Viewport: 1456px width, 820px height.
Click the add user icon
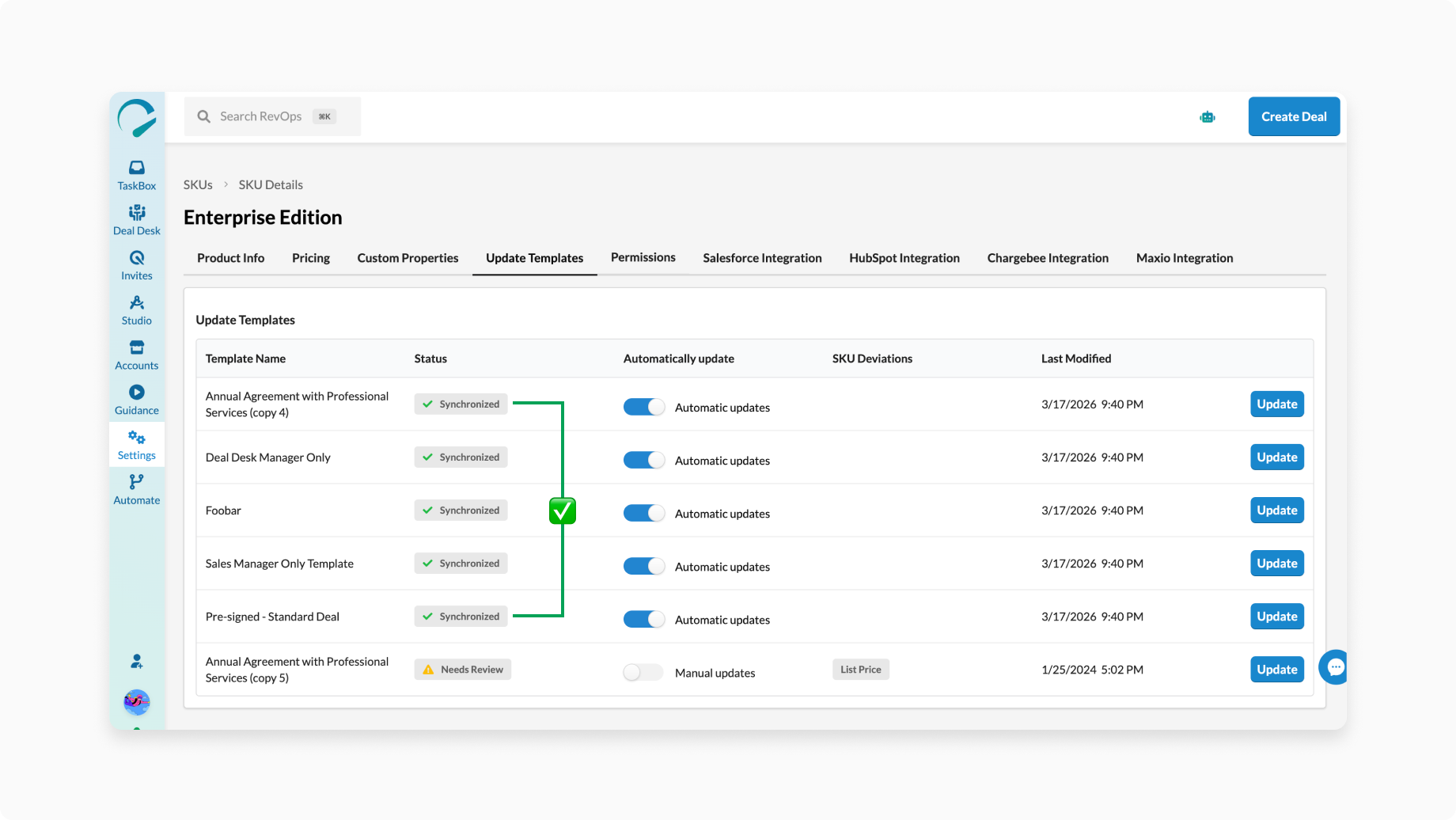136,661
